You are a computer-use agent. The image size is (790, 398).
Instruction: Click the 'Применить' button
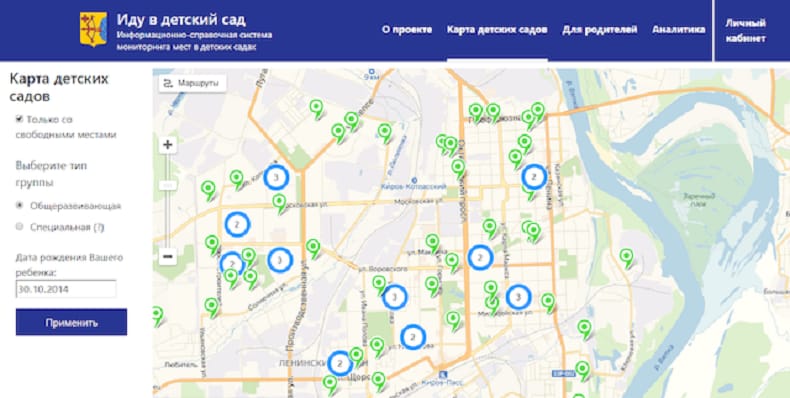71,322
